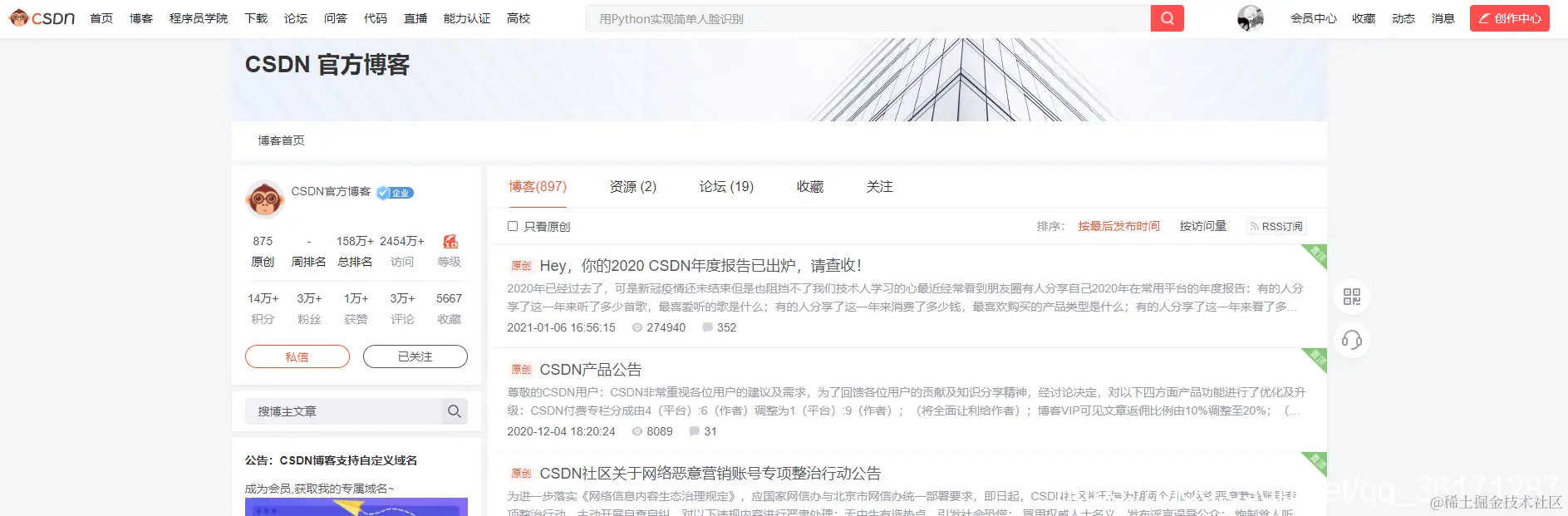This screenshot has height=516, width=1568.
Task: Open the CSDN logo home link
Action: point(42,18)
